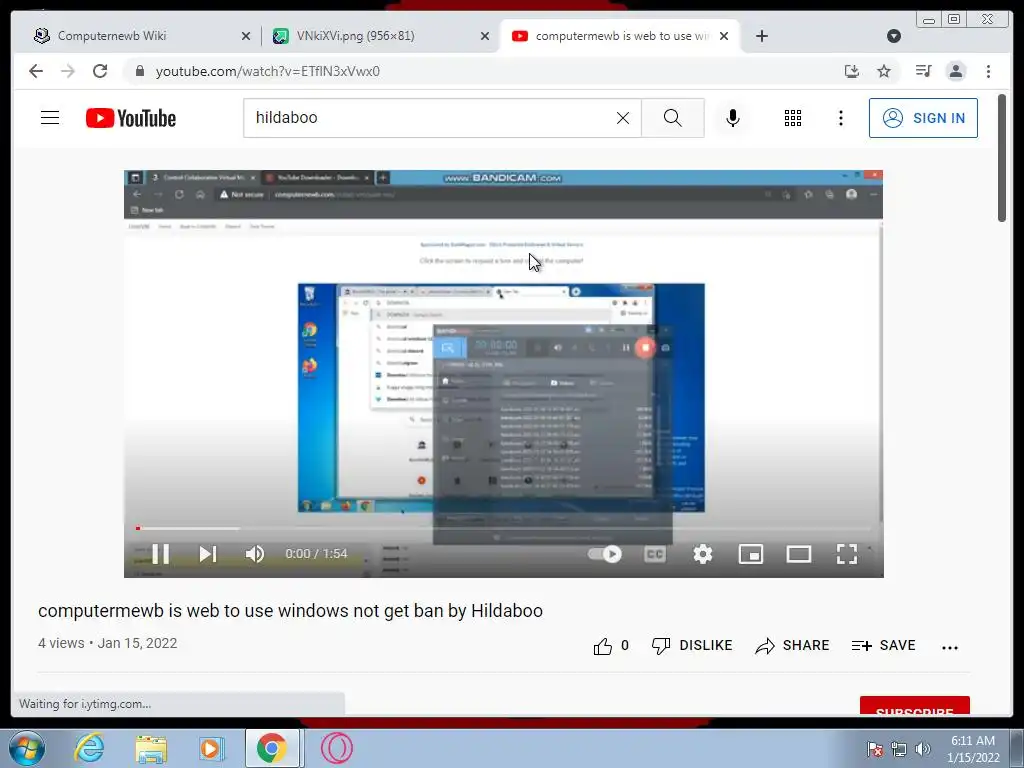
Task: Open the Action Center flag icon
Action: 875,749
